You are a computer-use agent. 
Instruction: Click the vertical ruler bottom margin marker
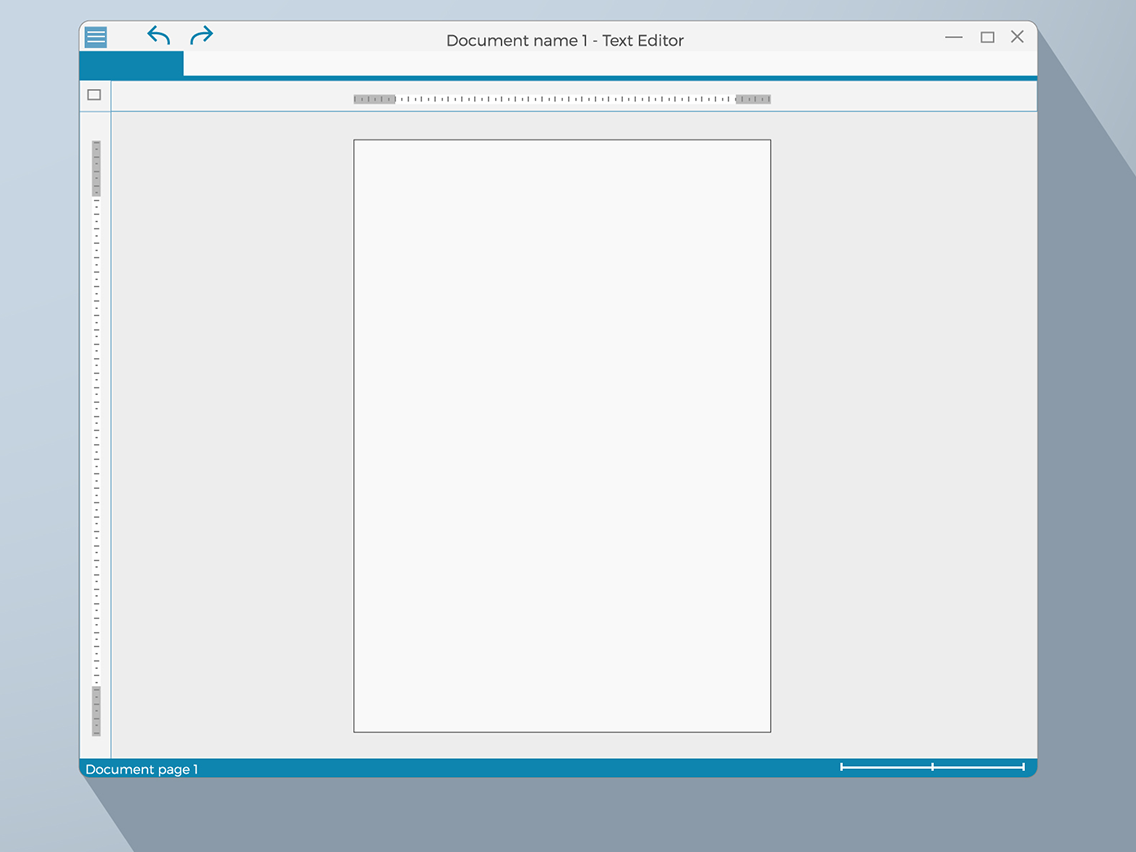[x=96, y=711]
